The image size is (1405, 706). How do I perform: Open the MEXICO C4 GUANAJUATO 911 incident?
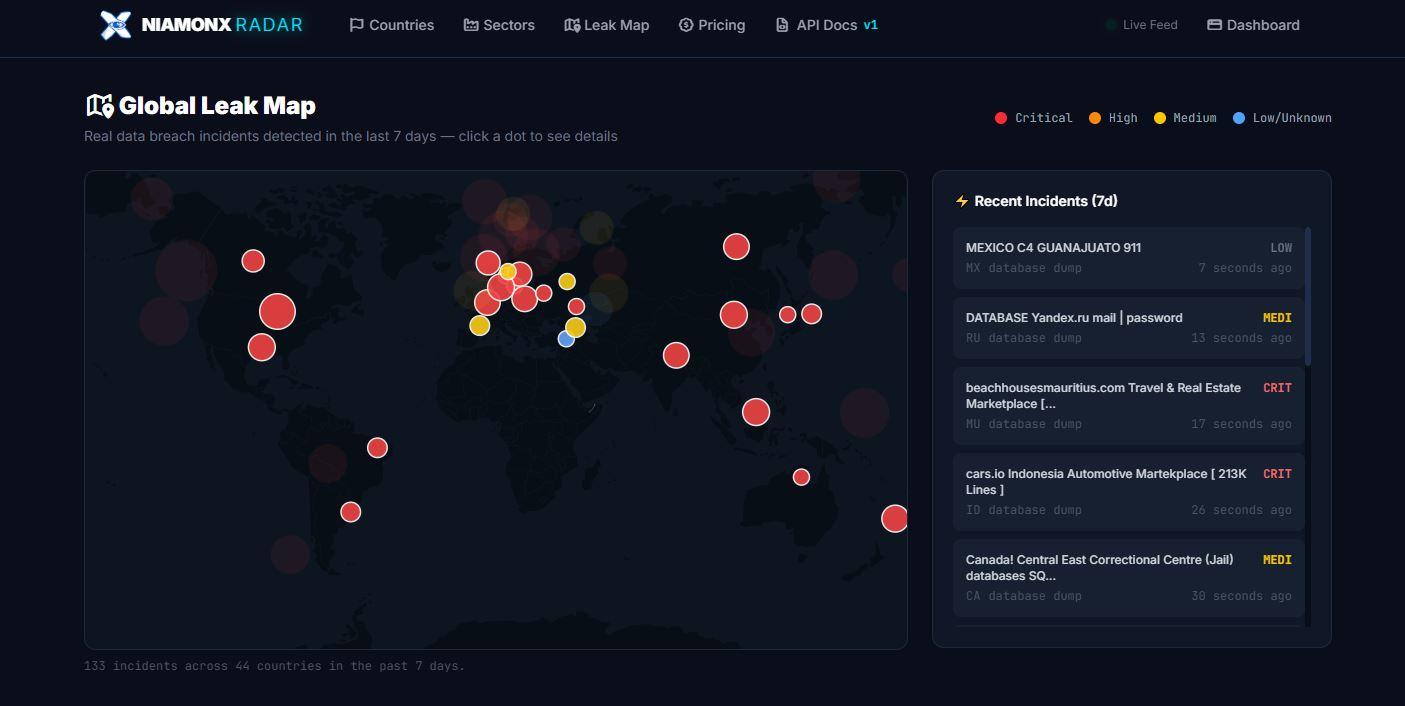coord(1129,258)
